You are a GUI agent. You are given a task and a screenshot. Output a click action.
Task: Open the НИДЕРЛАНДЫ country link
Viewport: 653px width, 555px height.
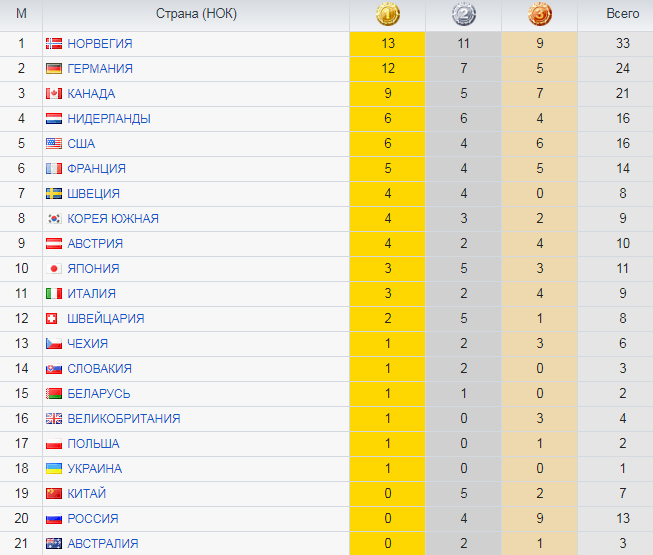(x=109, y=119)
